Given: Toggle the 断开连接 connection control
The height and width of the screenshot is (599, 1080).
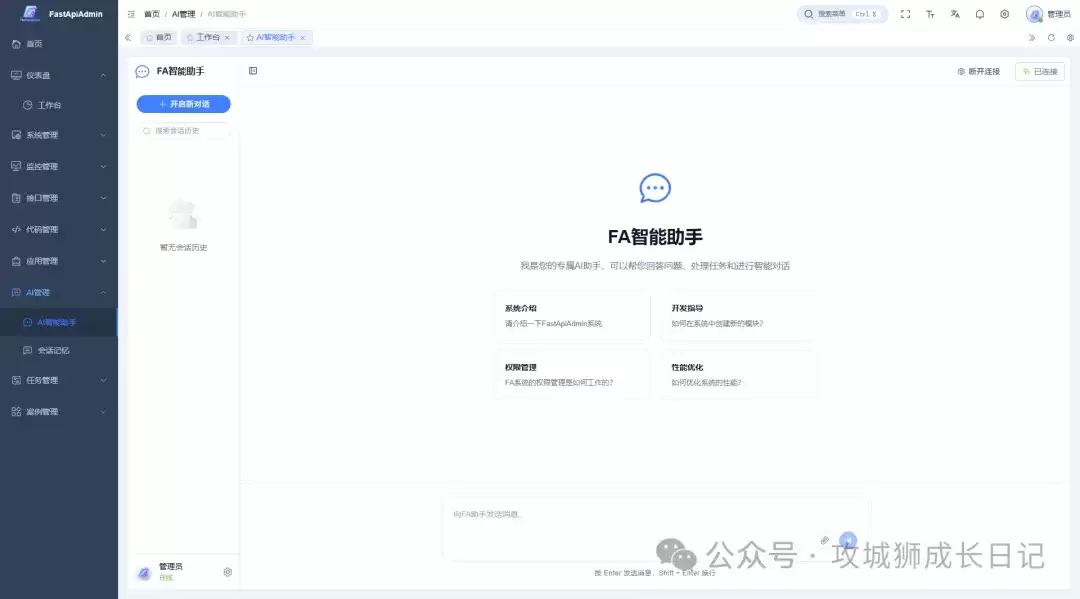Looking at the screenshot, I should 978,72.
